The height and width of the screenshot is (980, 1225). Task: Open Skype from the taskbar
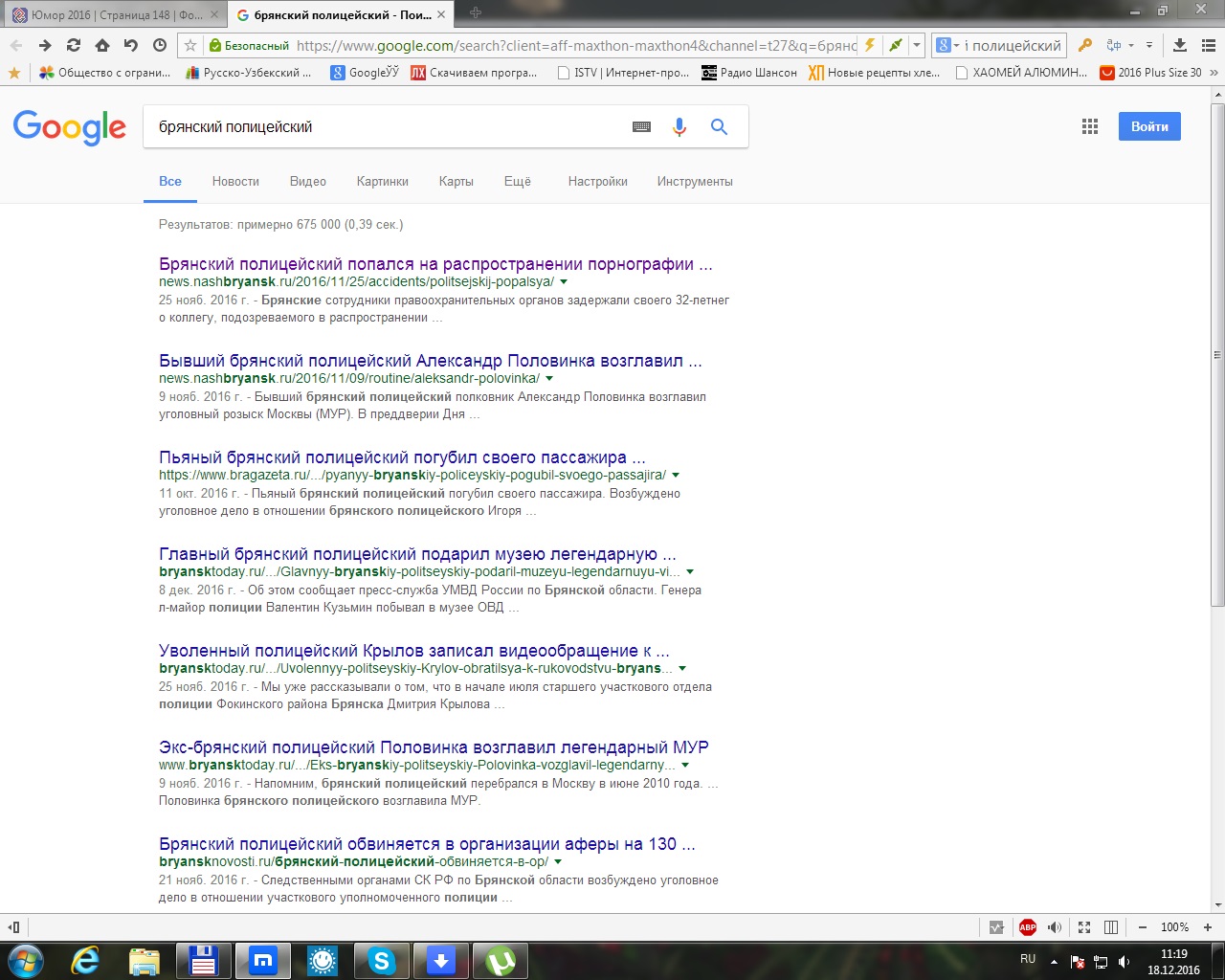(x=381, y=960)
